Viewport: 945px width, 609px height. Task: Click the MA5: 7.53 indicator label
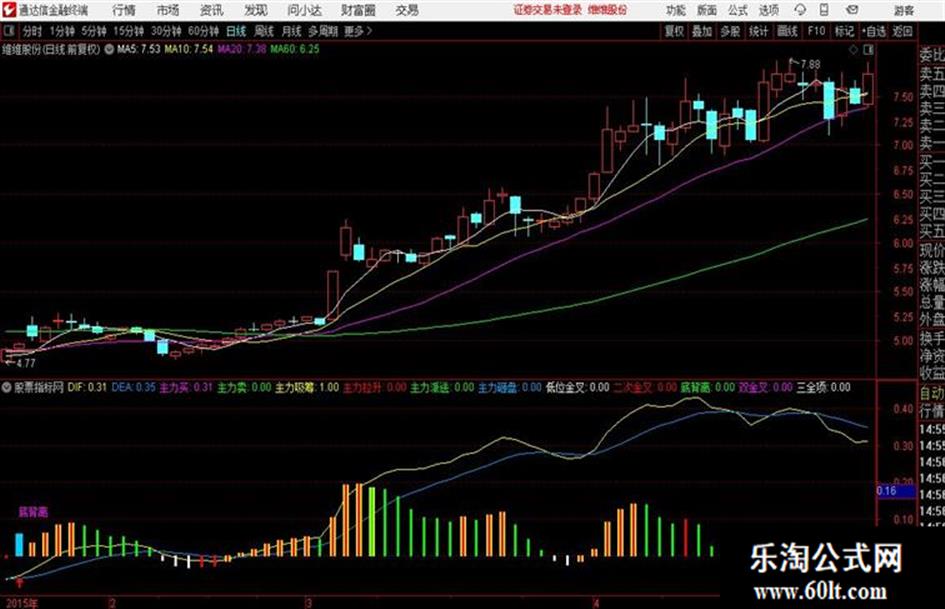[139, 49]
